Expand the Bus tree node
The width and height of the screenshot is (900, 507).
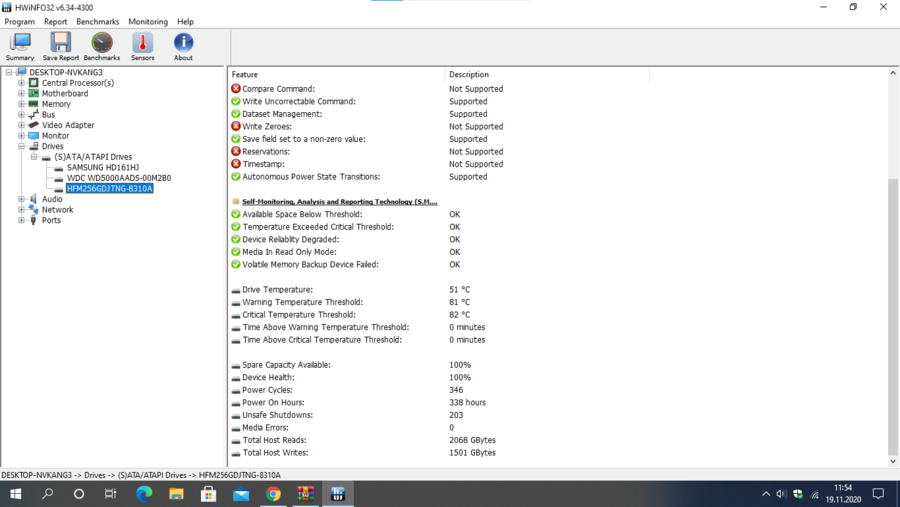pos(21,115)
